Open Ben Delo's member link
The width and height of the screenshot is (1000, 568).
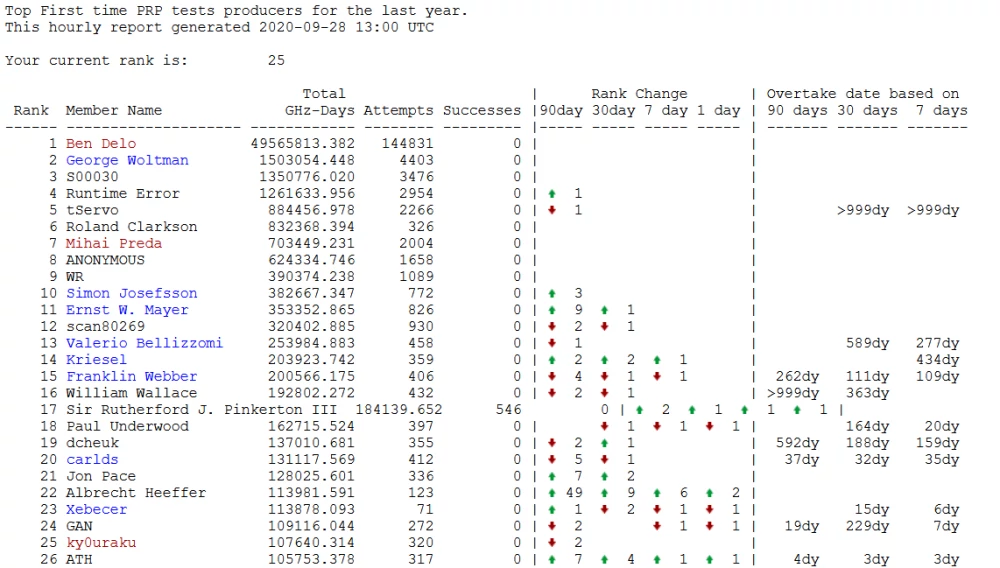100,144
